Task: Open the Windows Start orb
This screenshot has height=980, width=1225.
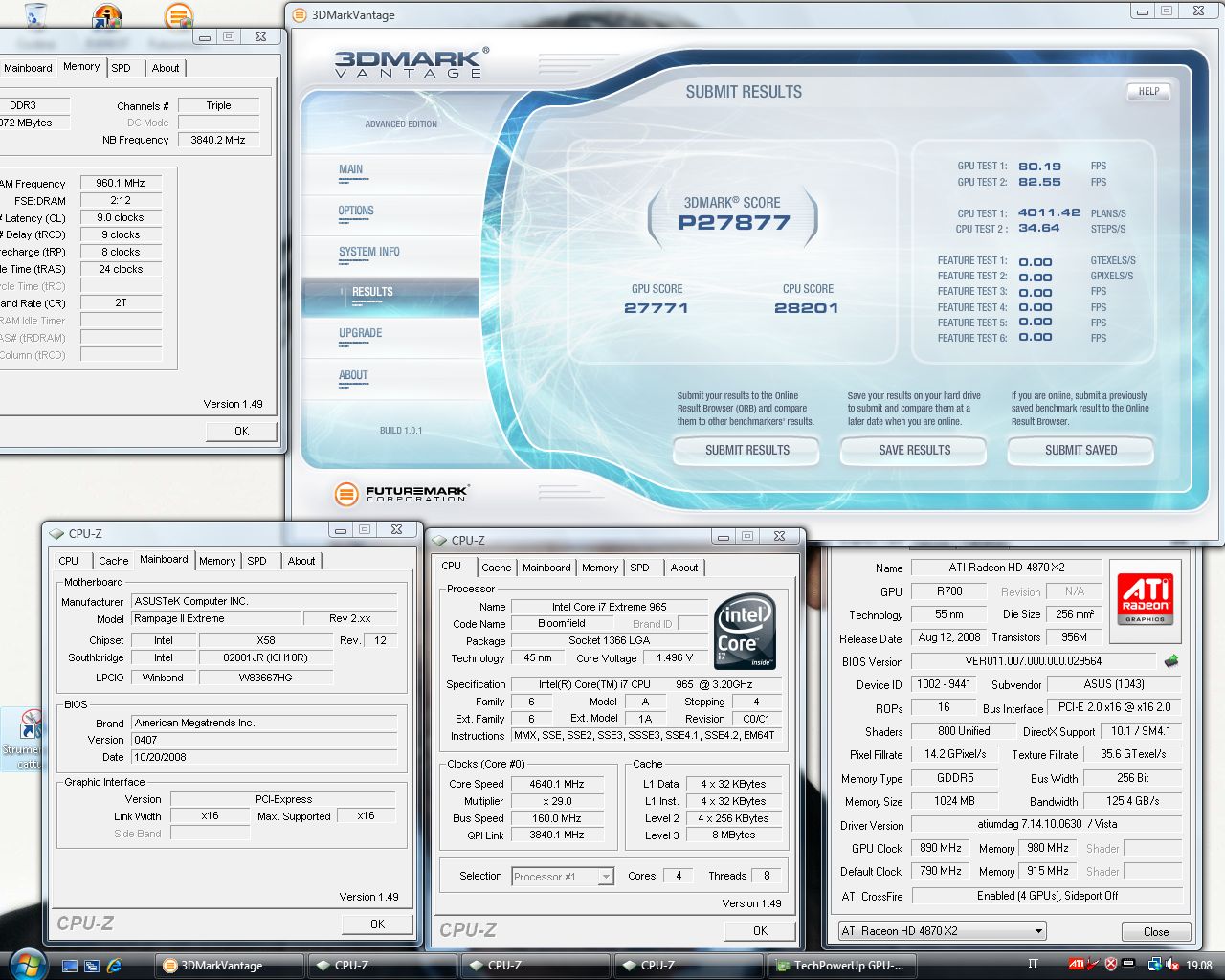Action: pyautogui.click(x=26, y=964)
